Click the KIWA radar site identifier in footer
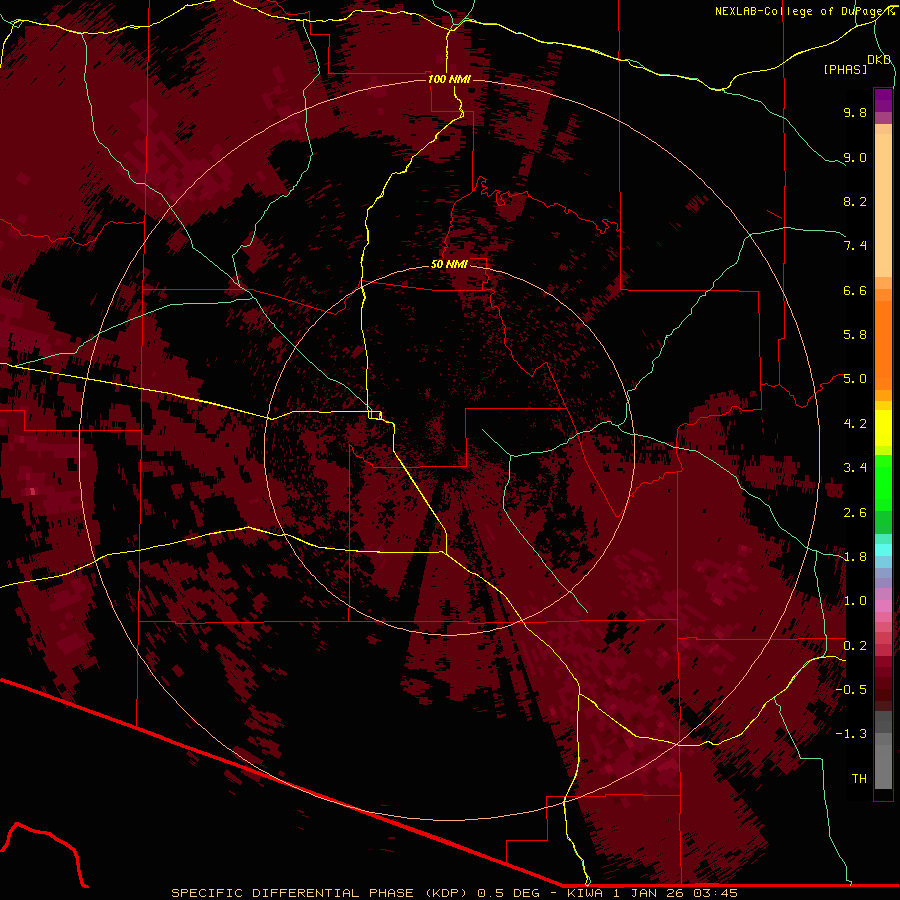This screenshot has width=900, height=900. click(x=586, y=893)
